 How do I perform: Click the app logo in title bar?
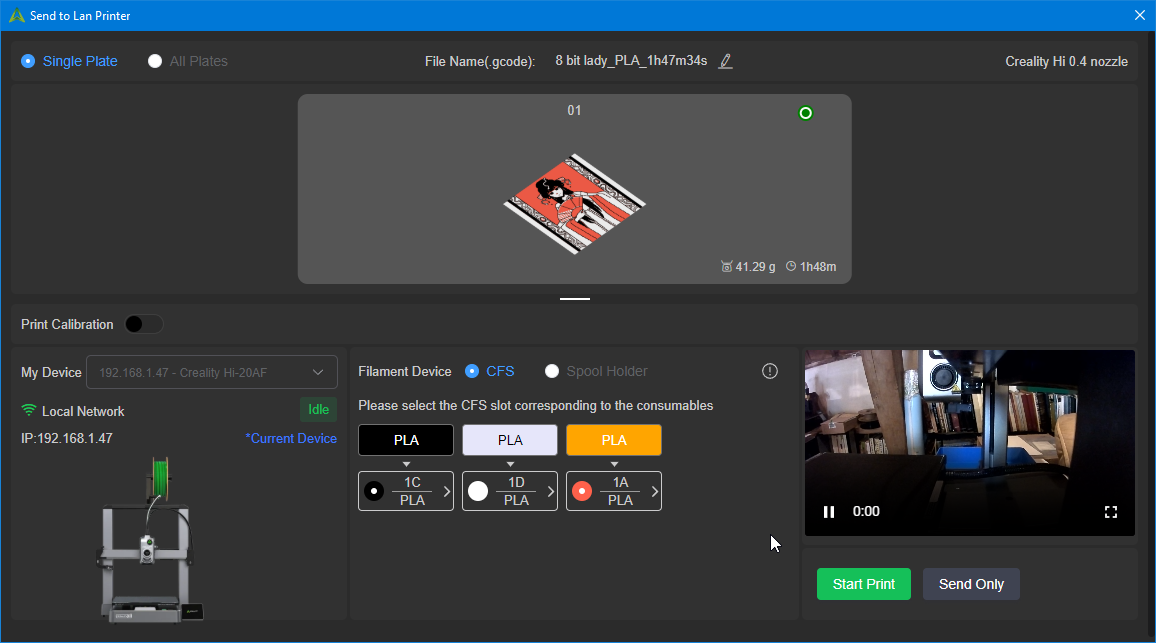16,15
